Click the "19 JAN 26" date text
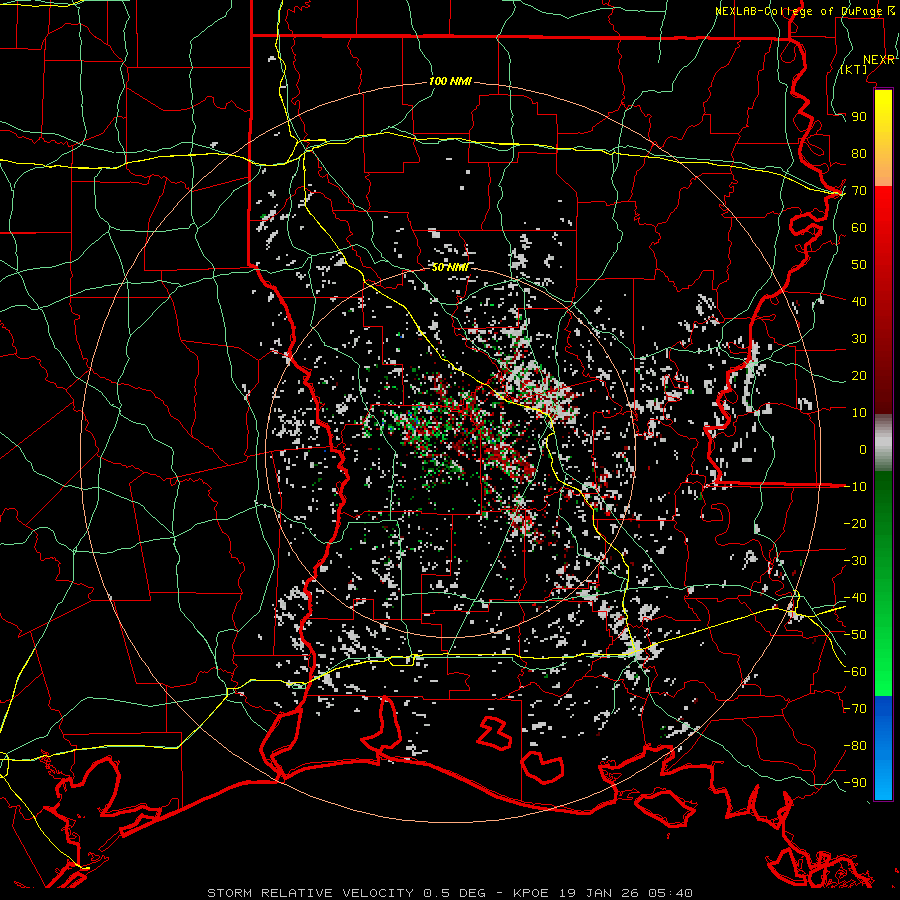 599,893
